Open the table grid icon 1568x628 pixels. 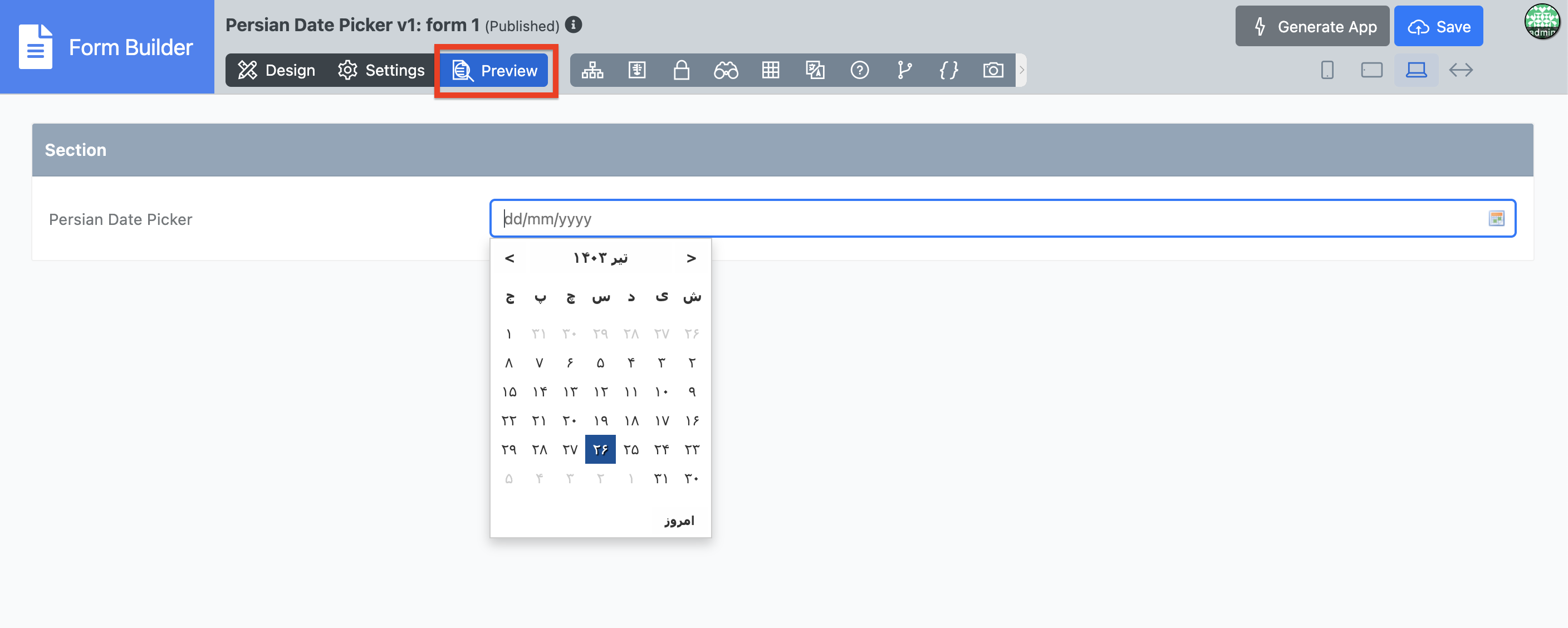[770, 71]
